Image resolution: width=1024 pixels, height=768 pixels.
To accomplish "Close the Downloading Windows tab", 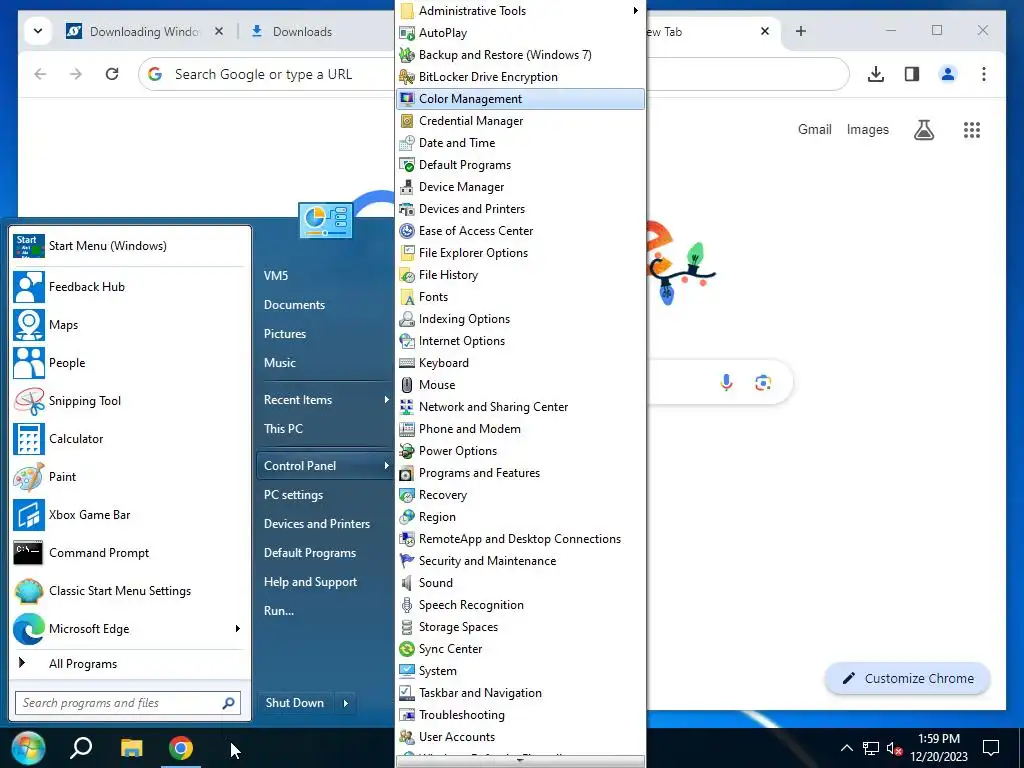I will pos(219,31).
